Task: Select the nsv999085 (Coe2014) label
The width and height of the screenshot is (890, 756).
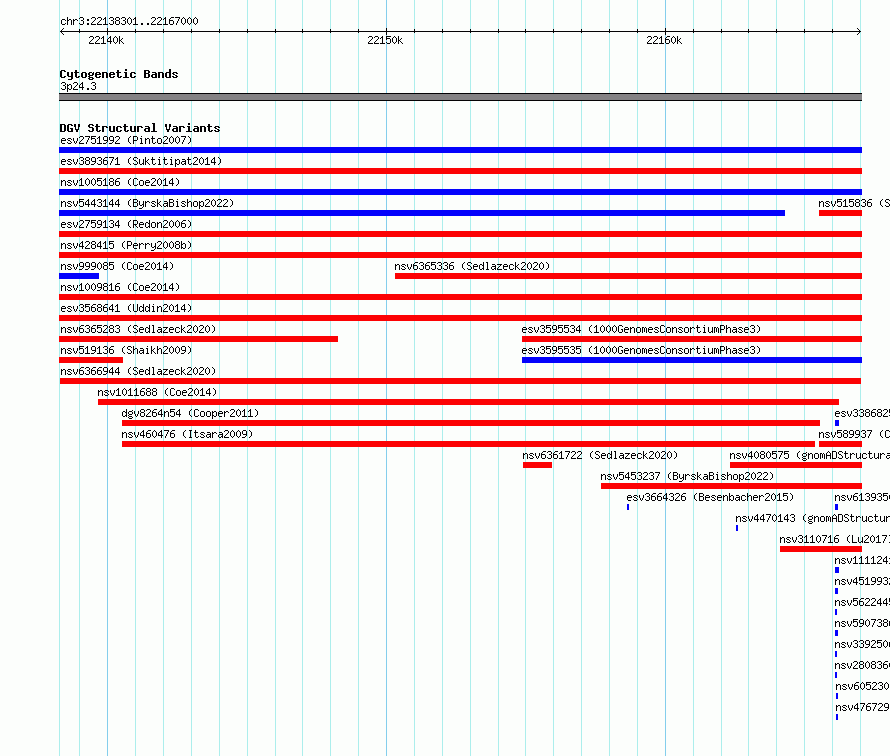Action: point(117,266)
